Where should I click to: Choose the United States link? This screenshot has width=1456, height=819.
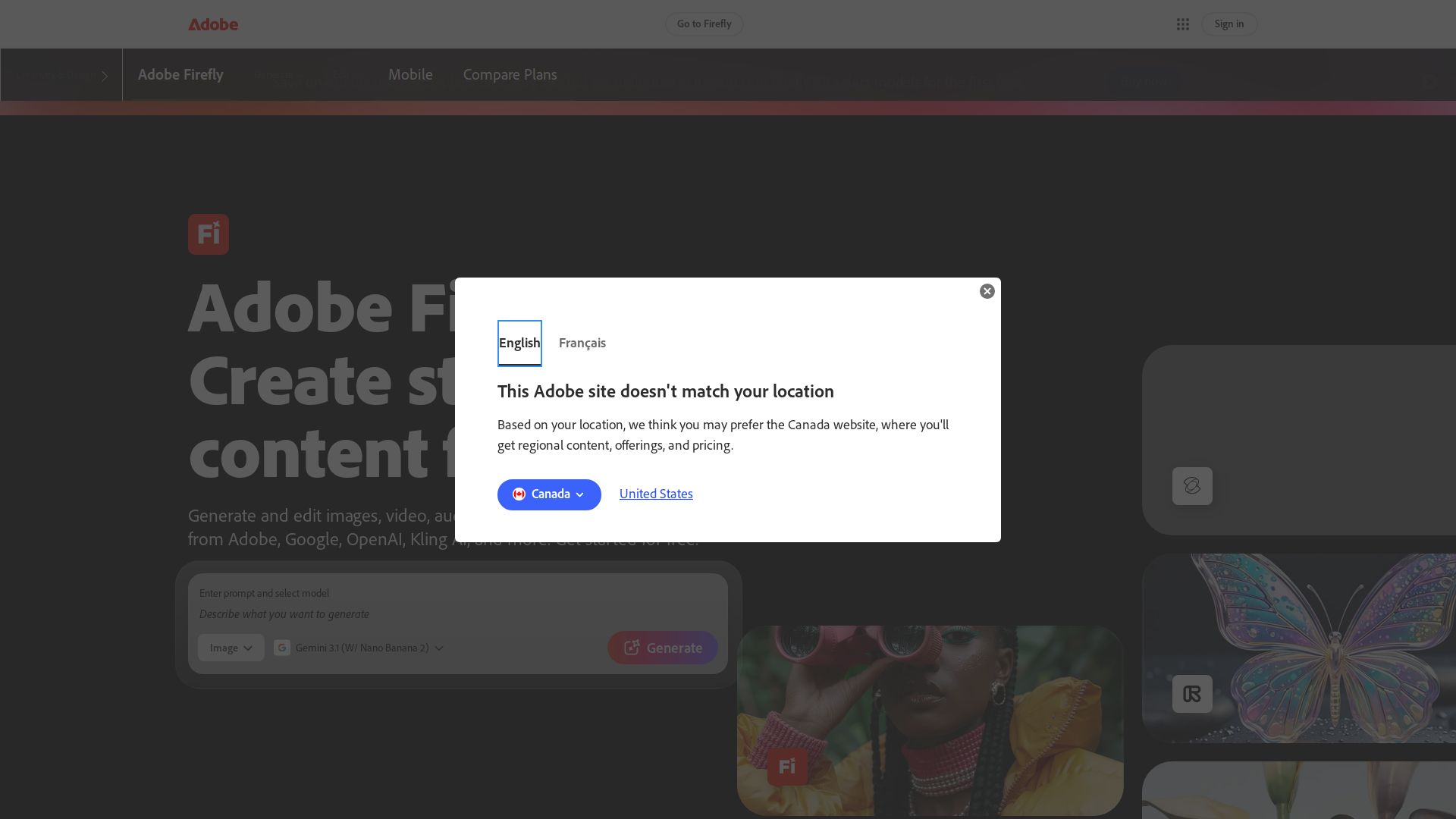(x=656, y=494)
